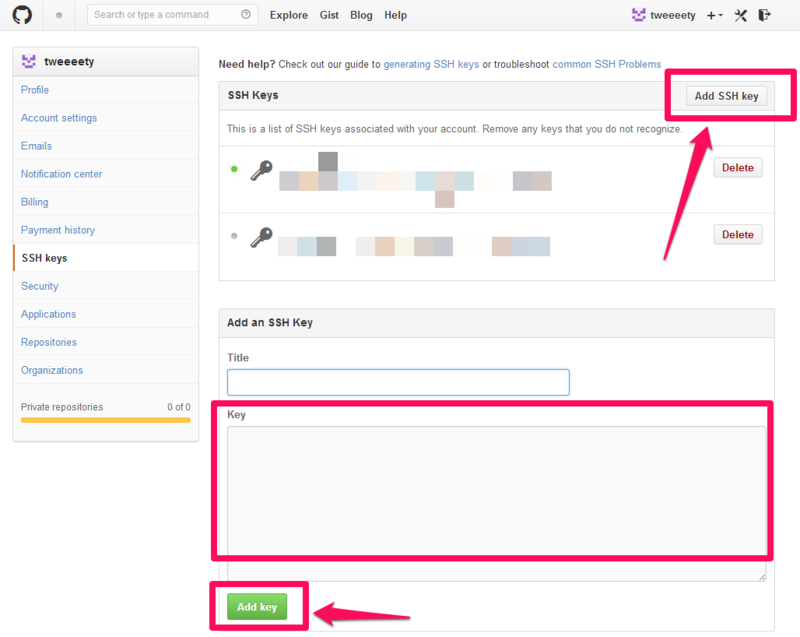Click the green status dot of first key
Viewport: 800px width, 637px height.
234,169
